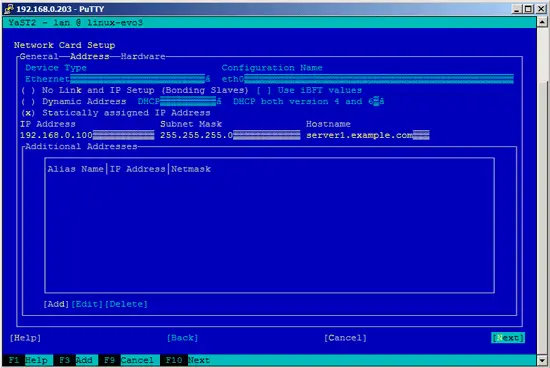Click the scrollbar down arrow of PuTTY window
Screen dimensions: 550x368
[x=542, y=360]
